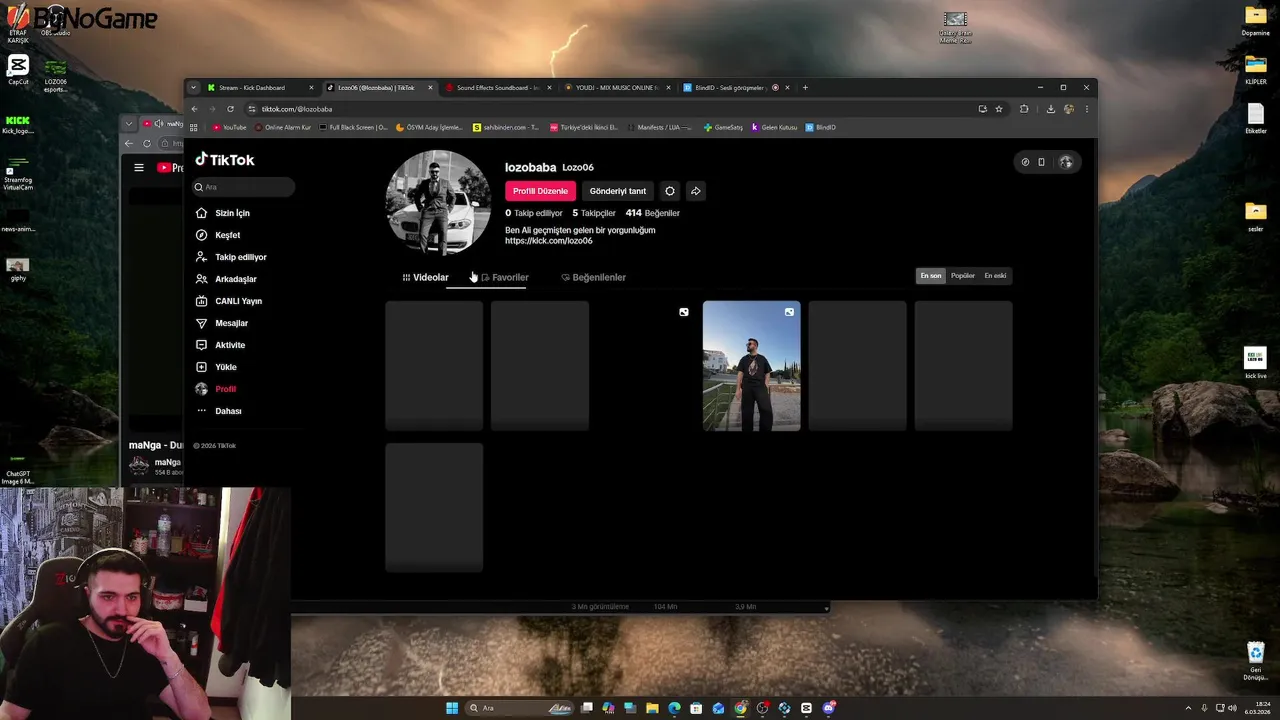Reload the TikTok page
Viewport: 1280px width, 720px height.
(230, 109)
